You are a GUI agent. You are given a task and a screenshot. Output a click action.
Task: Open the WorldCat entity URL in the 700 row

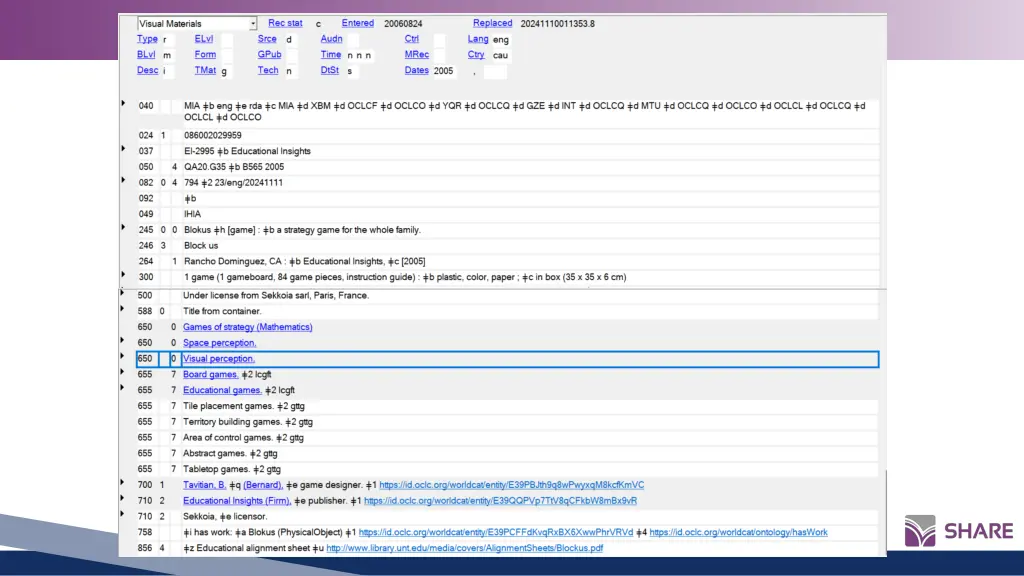tap(511, 485)
